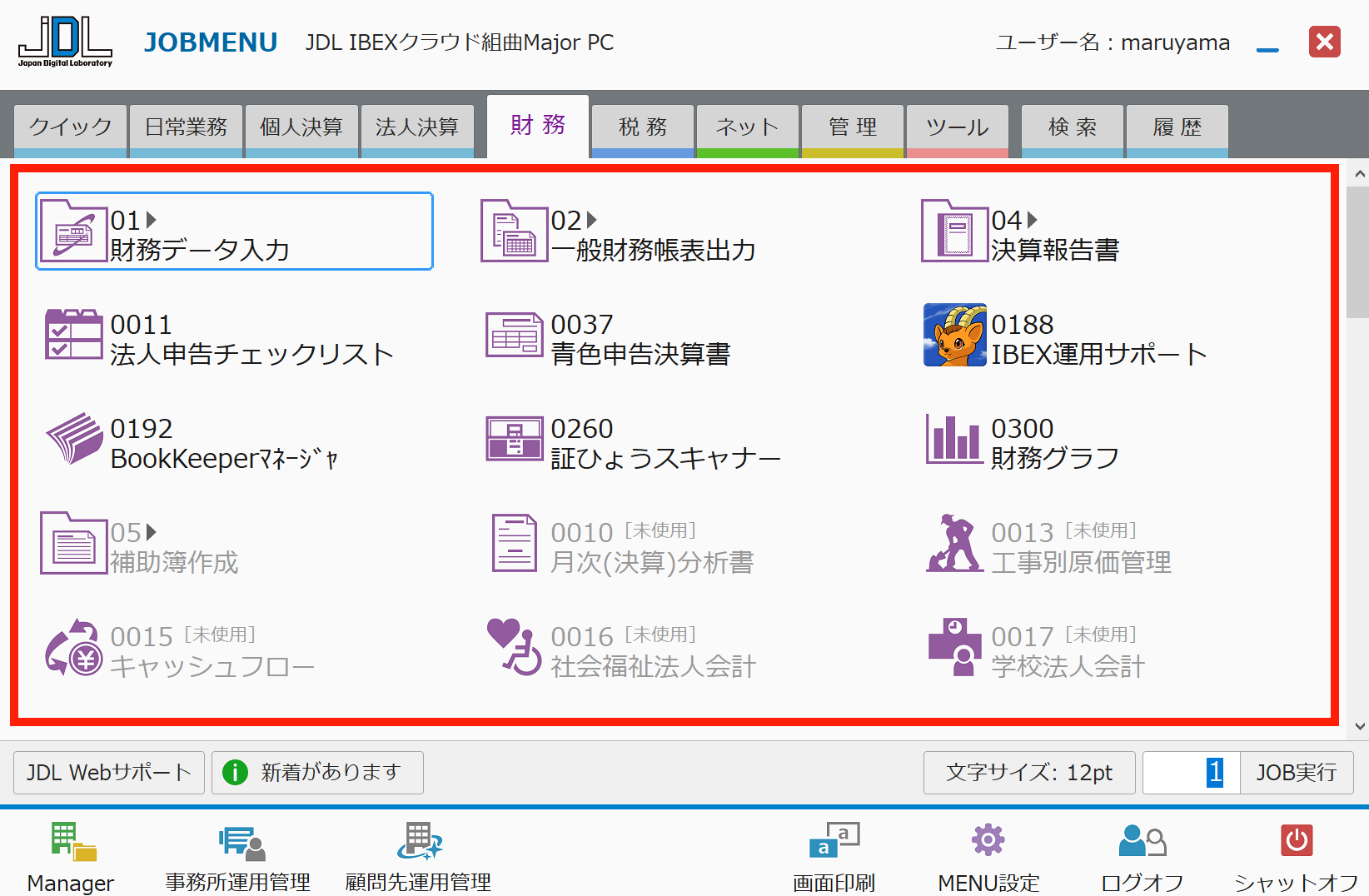Click JOBMENU title text
This screenshot has height=896, width=1369.
tap(211, 42)
